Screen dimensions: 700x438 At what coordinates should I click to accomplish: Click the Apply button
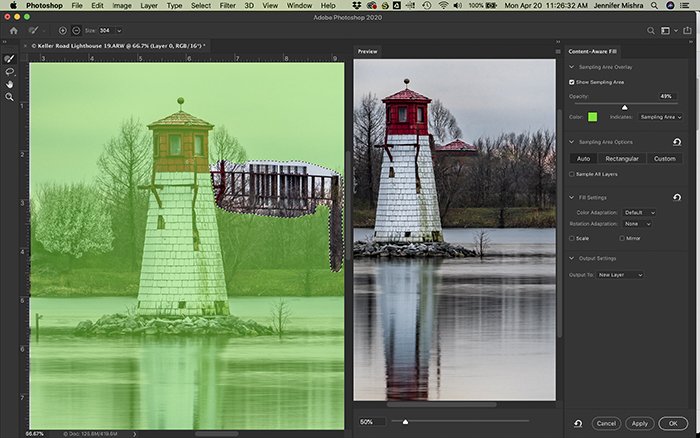639,423
